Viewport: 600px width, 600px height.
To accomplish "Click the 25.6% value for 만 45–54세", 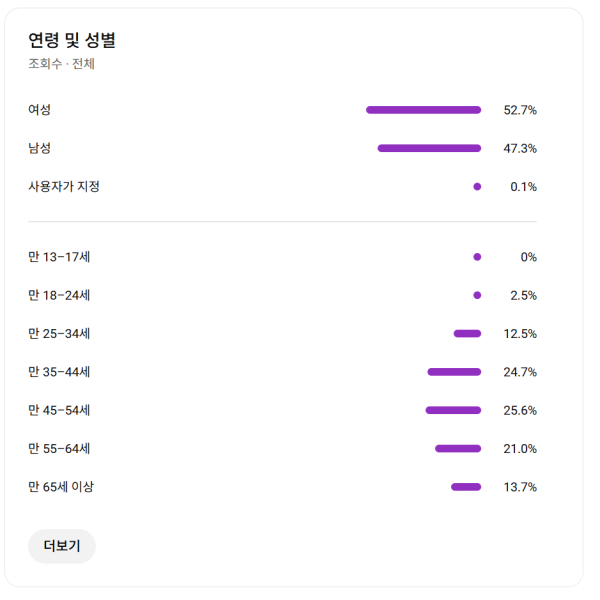I will 520,410.
